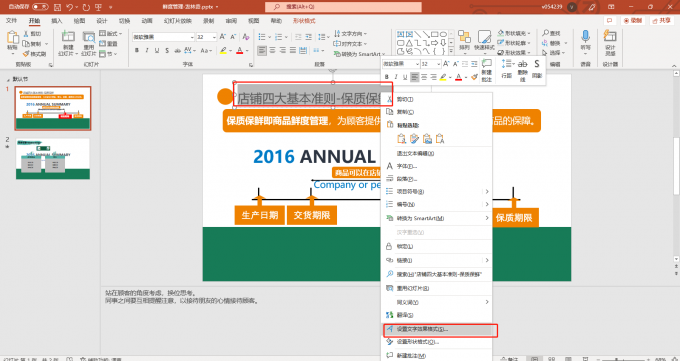This screenshot has height=361, width=680.
Task: Click the Paste clipboard icon in ribbon
Action: point(13,38)
